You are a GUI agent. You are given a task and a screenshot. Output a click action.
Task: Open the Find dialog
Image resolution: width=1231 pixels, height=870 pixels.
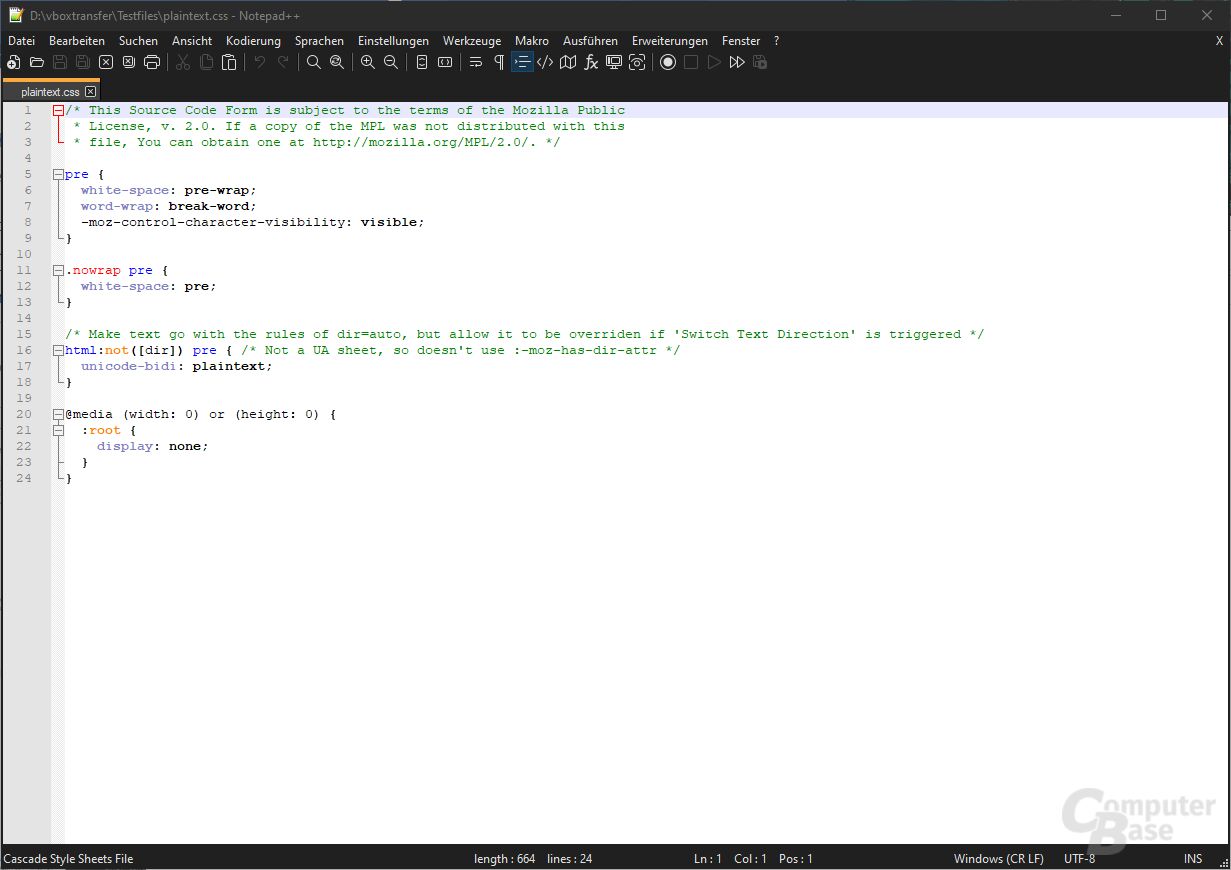click(314, 62)
